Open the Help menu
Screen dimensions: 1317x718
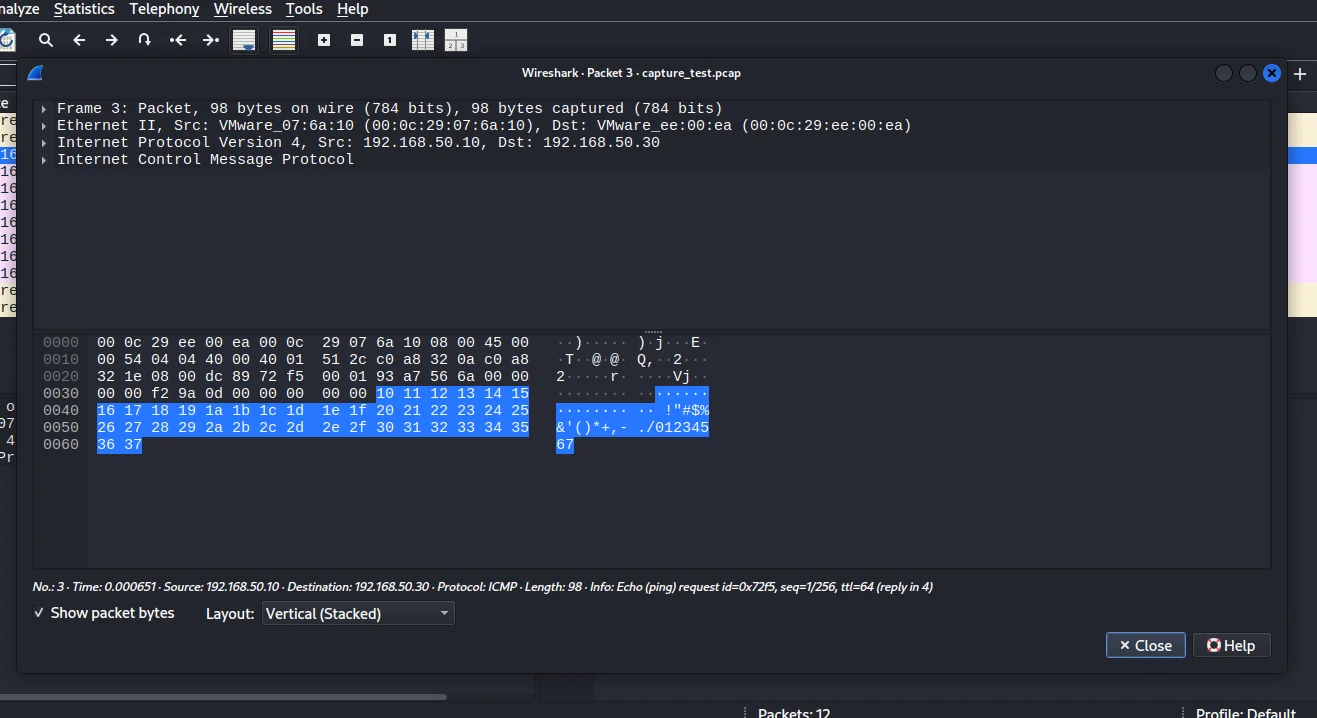coord(353,9)
